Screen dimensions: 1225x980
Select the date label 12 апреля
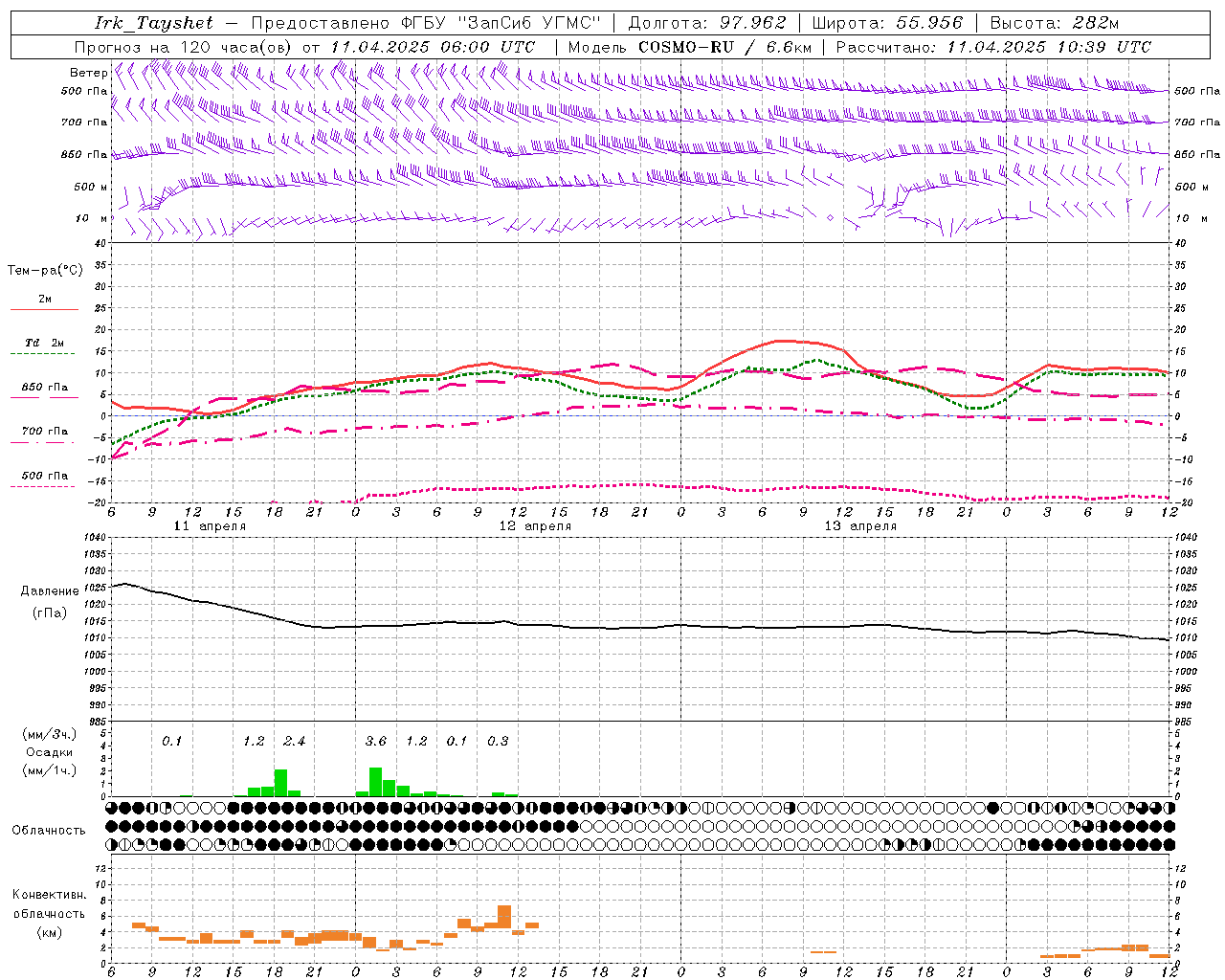coord(535,526)
